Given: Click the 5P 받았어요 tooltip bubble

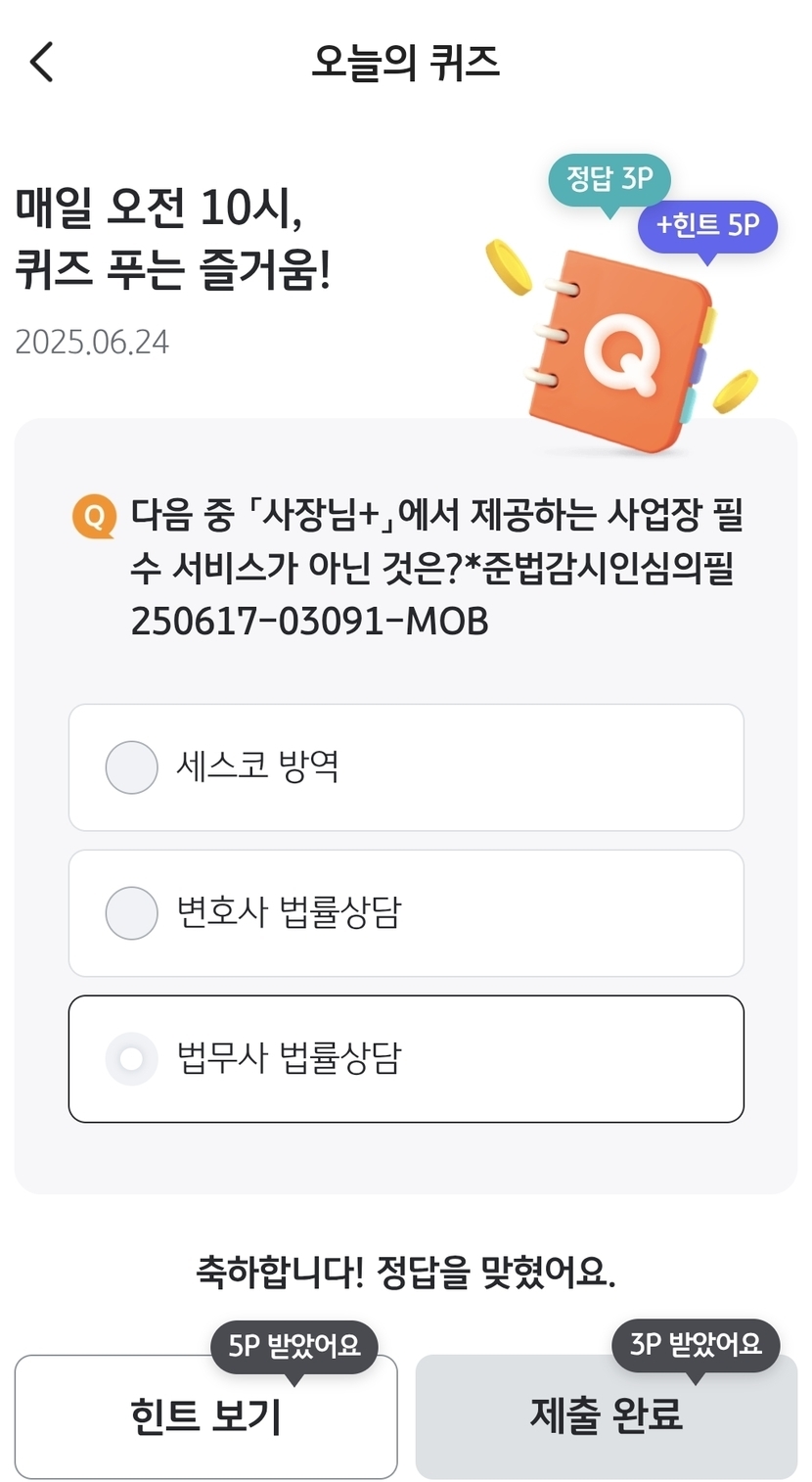Looking at the screenshot, I should tap(294, 1346).
